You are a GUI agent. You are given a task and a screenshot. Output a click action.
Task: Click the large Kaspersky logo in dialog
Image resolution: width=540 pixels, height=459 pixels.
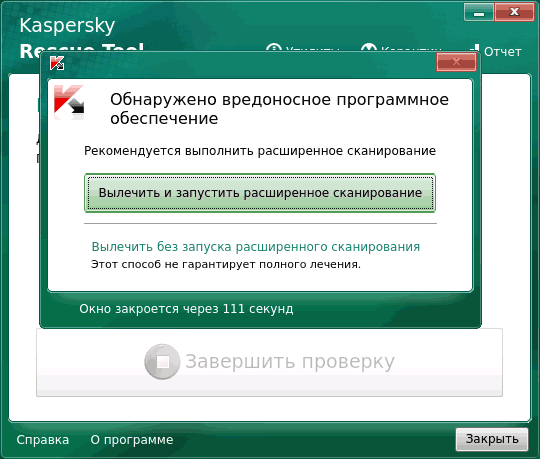point(69,102)
